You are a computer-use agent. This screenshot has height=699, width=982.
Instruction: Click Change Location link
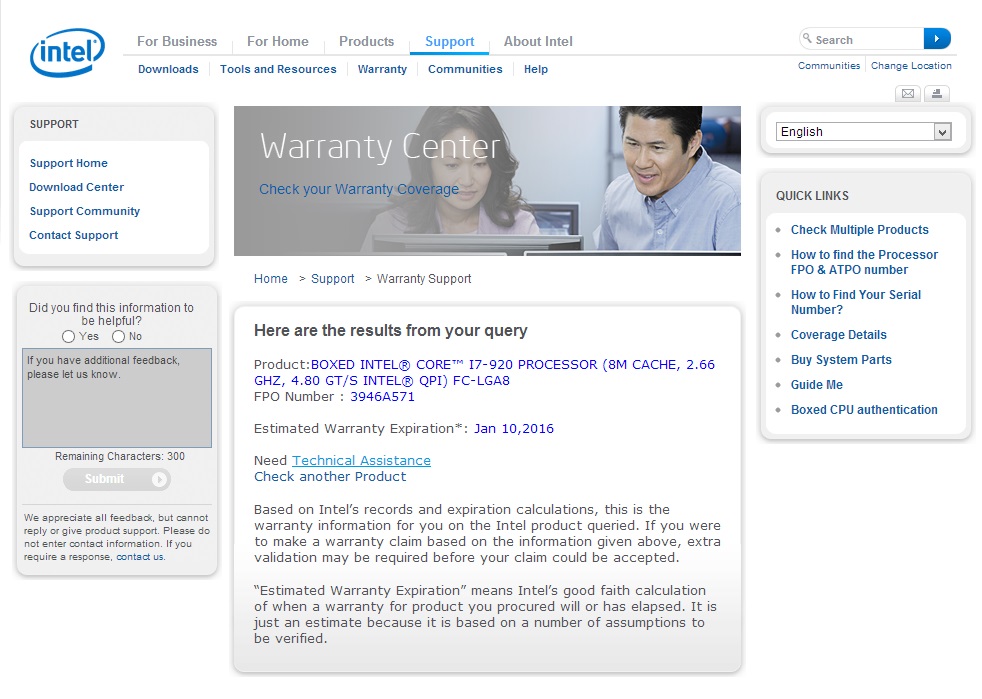911,66
